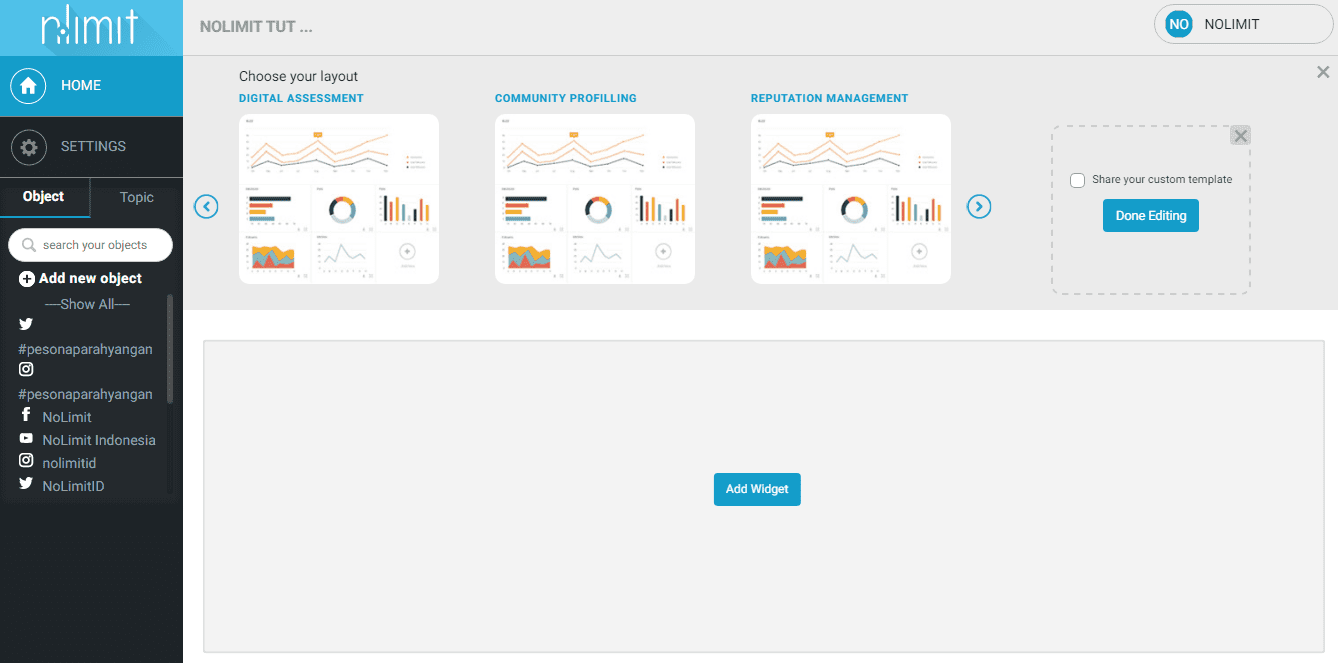The image size is (1338, 663).
Task: Enable Share your custom template checkbox
Action: pos(1077,180)
